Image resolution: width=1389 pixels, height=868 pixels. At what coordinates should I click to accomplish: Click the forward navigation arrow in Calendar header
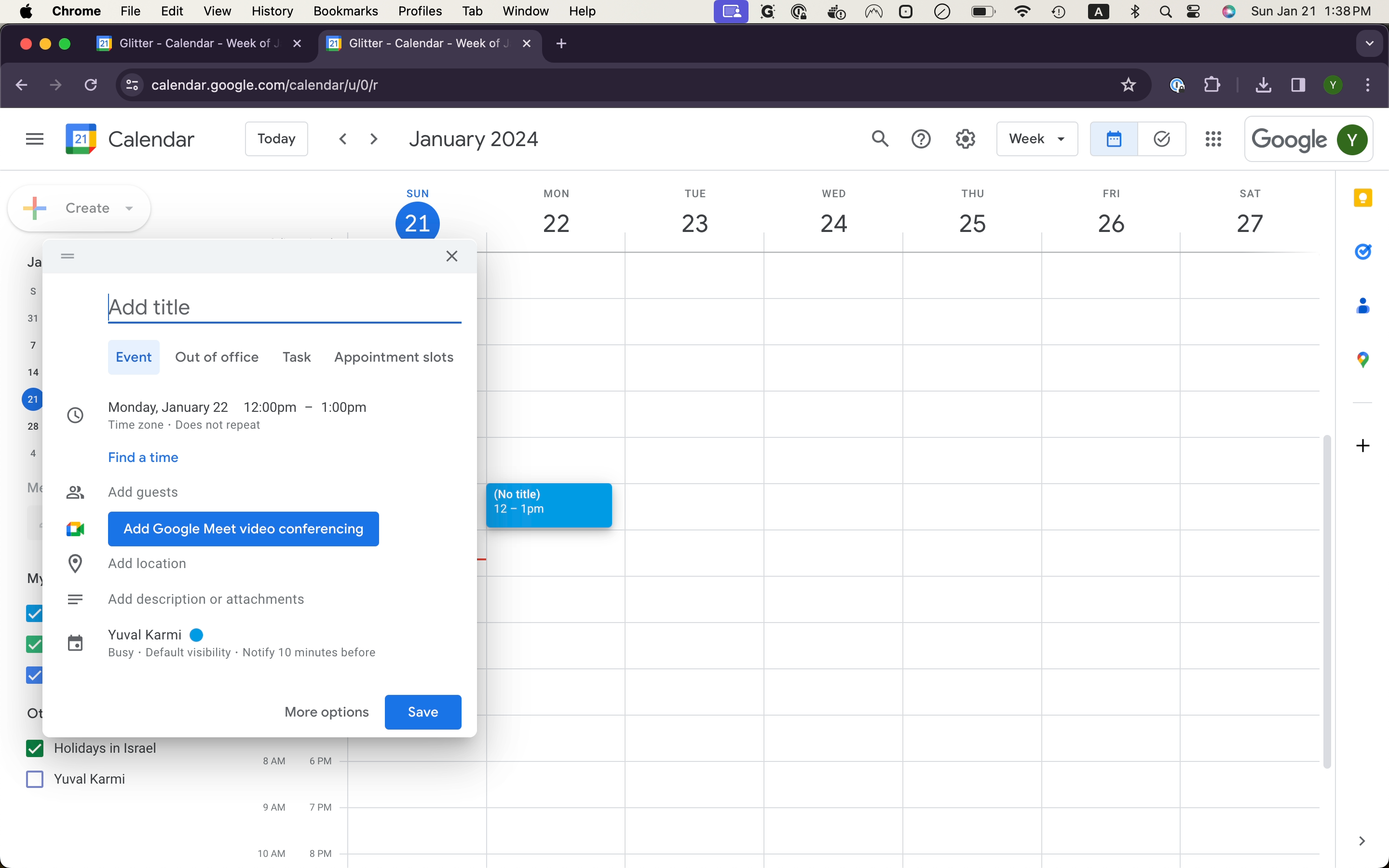373,138
